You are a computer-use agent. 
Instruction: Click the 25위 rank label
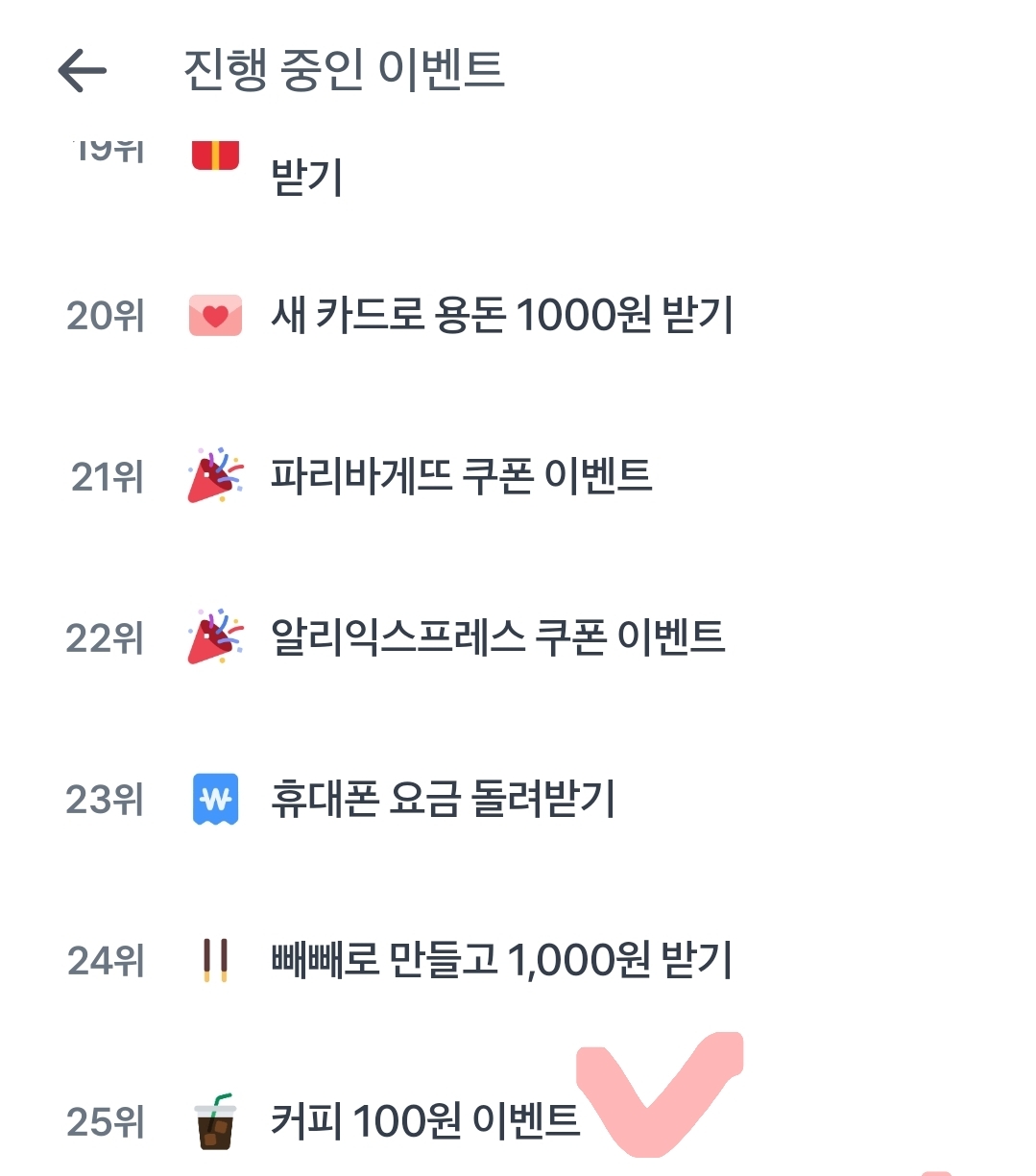(106, 1121)
